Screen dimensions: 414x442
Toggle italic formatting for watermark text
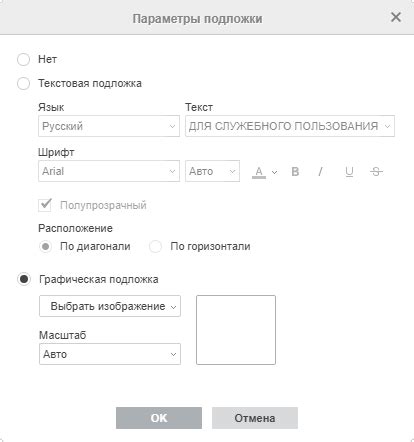(x=320, y=172)
